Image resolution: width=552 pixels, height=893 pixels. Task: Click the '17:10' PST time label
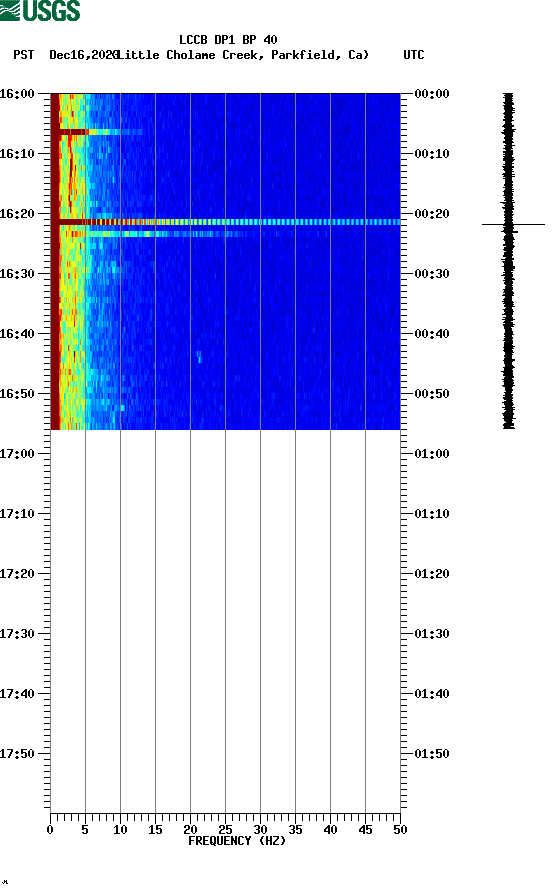tap(17, 514)
